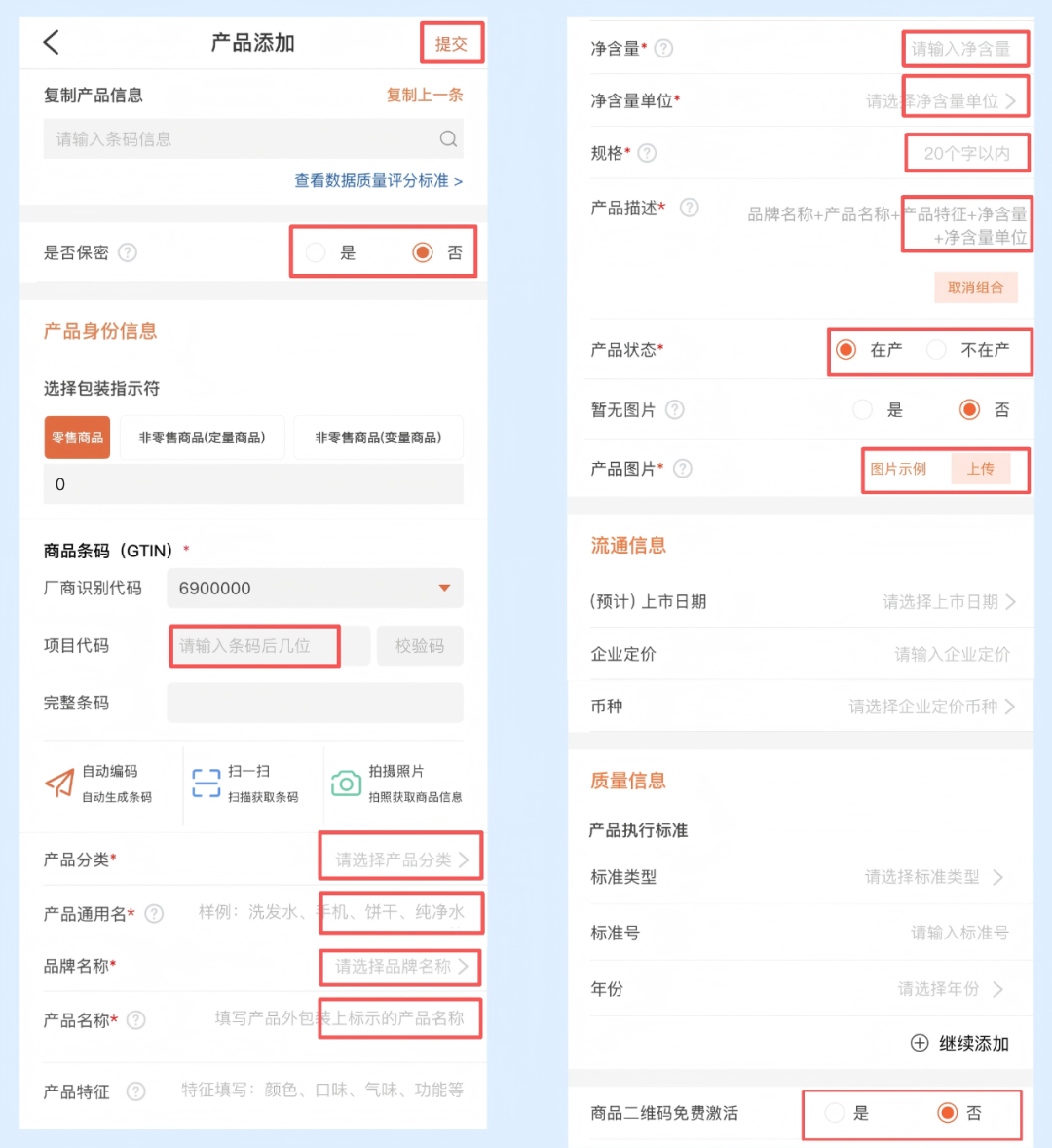Open help icon beside 产品通用名
This screenshot has height=1148, width=1052.
pyautogui.click(x=154, y=914)
